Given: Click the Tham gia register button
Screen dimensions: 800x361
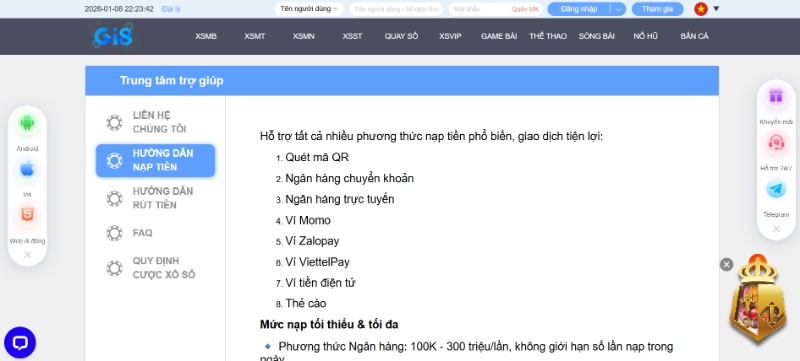Looking at the screenshot, I should tap(657, 9).
